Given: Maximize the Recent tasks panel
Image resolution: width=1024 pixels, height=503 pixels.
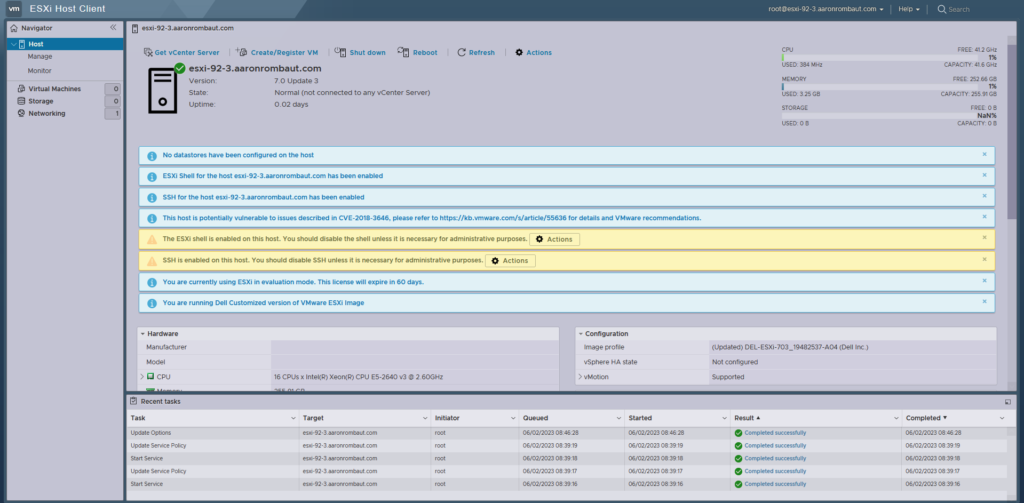Looking at the screenshot, I should [x=1007, y=401].
